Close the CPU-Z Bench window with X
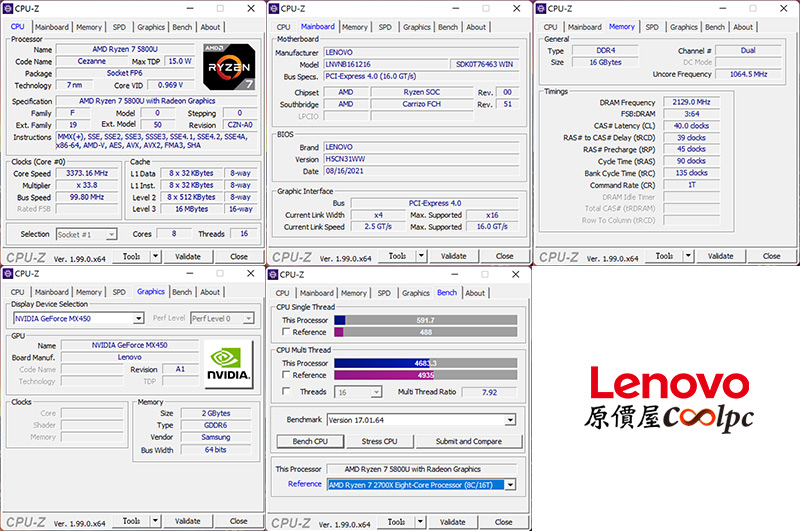 pos(516,274)
